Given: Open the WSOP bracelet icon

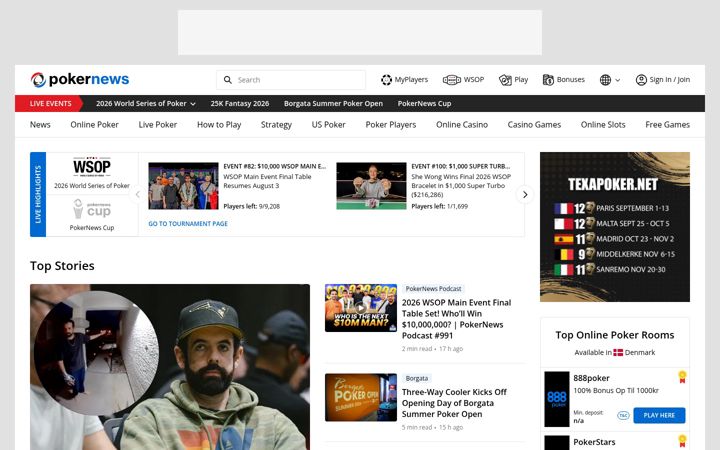Looking at the screenshot, I should (451, 80).
